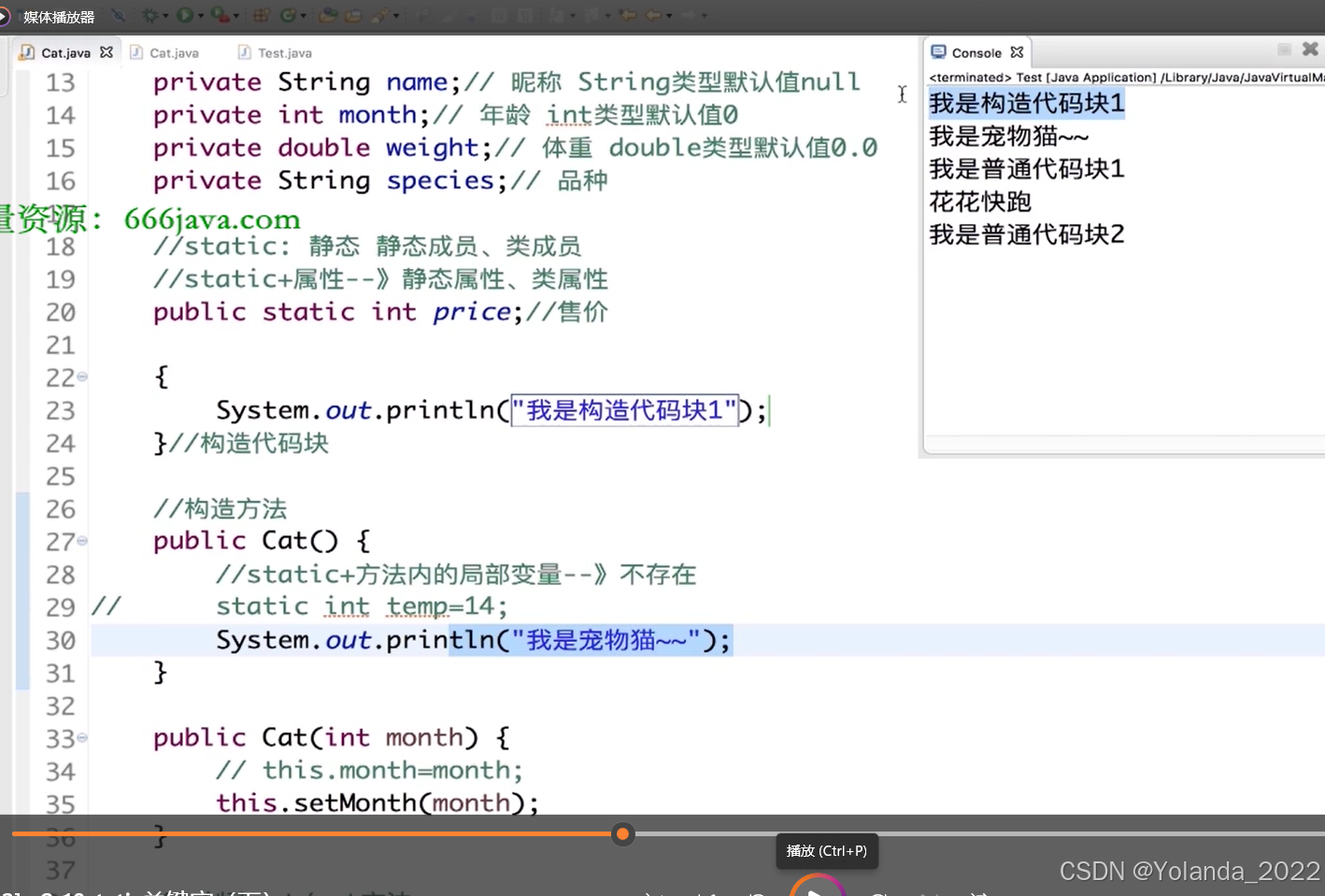Click the green Run button

[185, 15]
